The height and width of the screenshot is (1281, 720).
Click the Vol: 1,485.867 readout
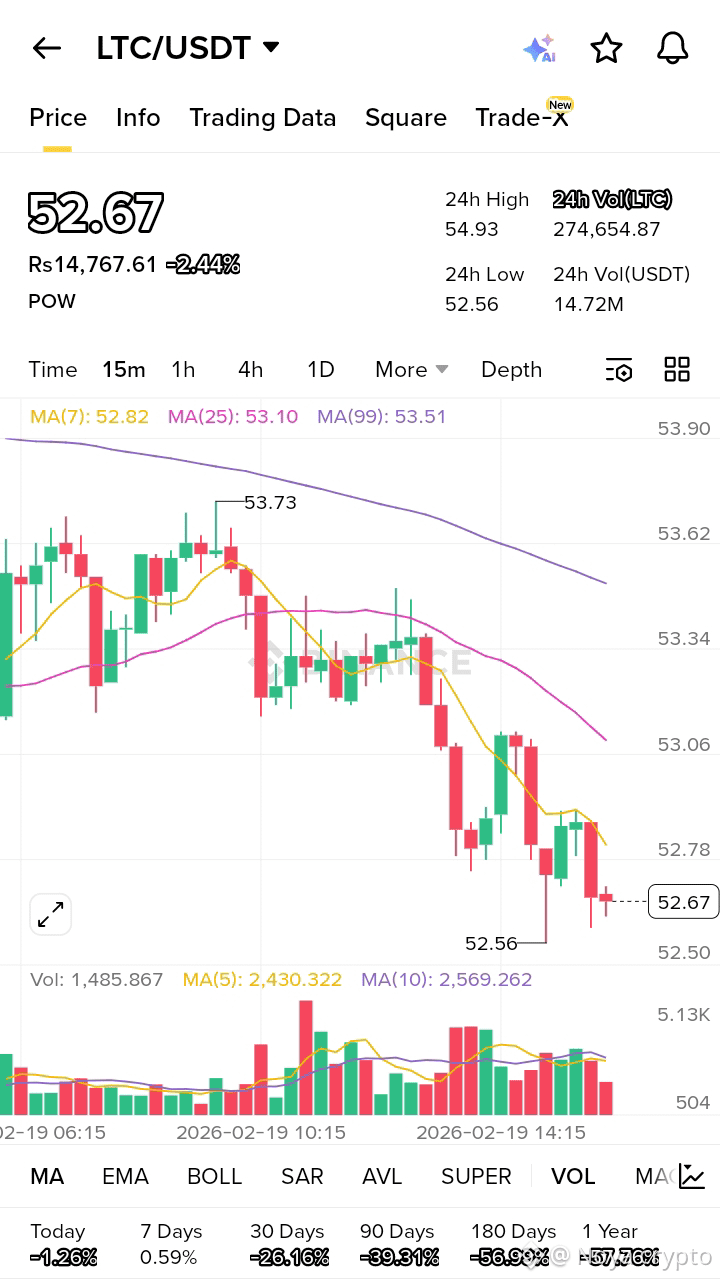(96, 980)
